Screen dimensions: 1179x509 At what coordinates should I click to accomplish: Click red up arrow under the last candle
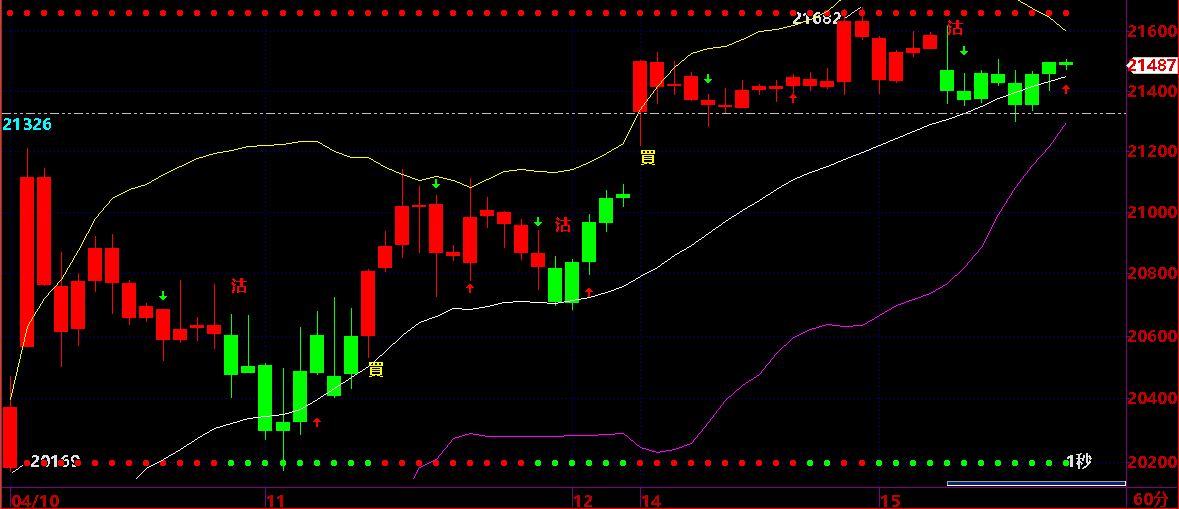(1065, 89)
